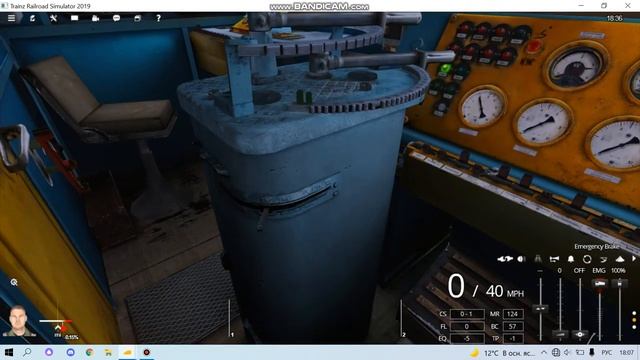Click the gradient indicator arrow near driver

[x=58, y=328]
